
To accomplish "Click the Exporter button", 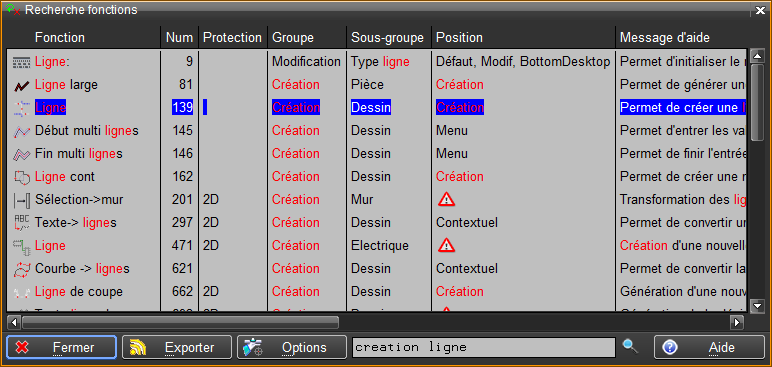I will click(x=177, y=347).
